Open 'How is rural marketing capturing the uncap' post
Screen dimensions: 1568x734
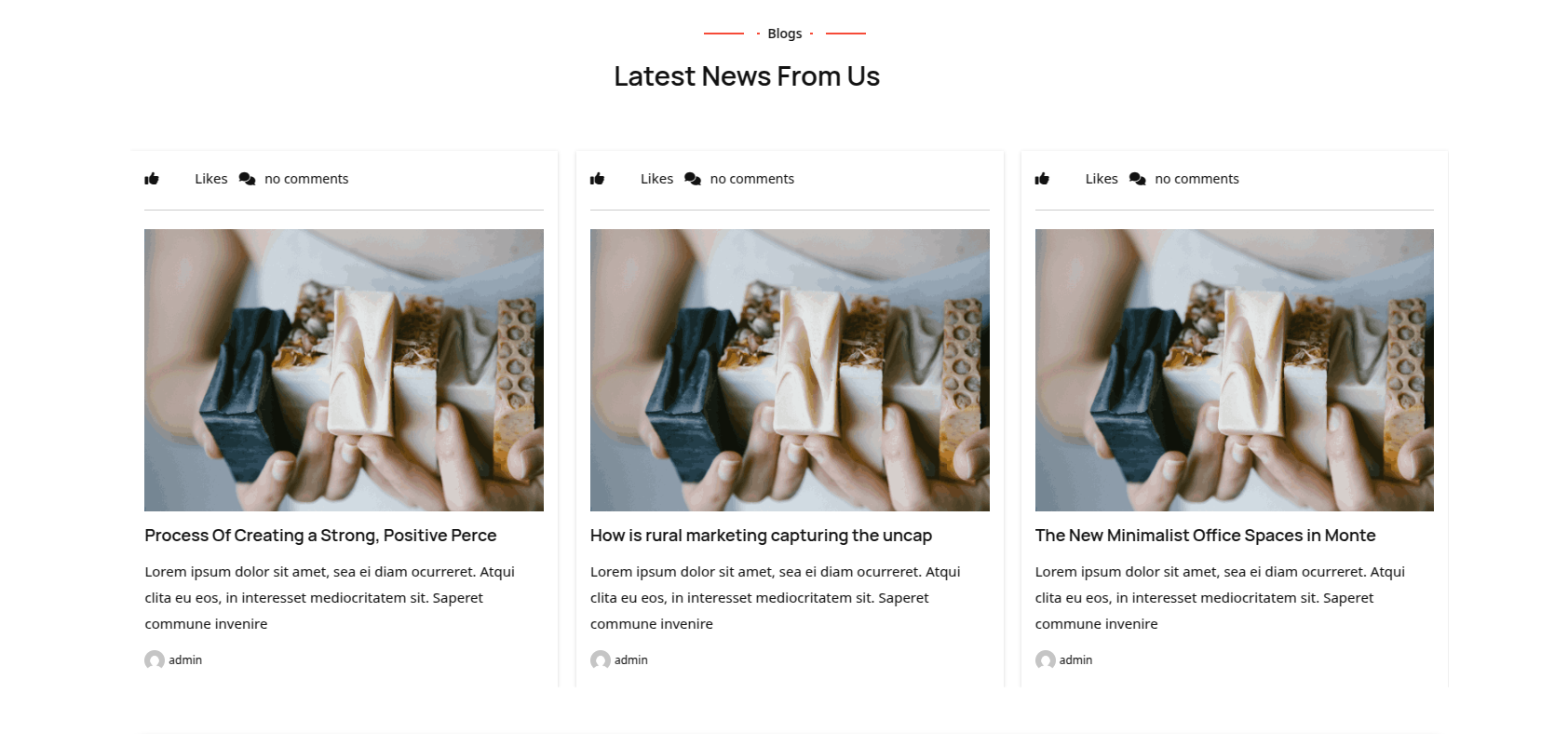[x=761, y=536]
